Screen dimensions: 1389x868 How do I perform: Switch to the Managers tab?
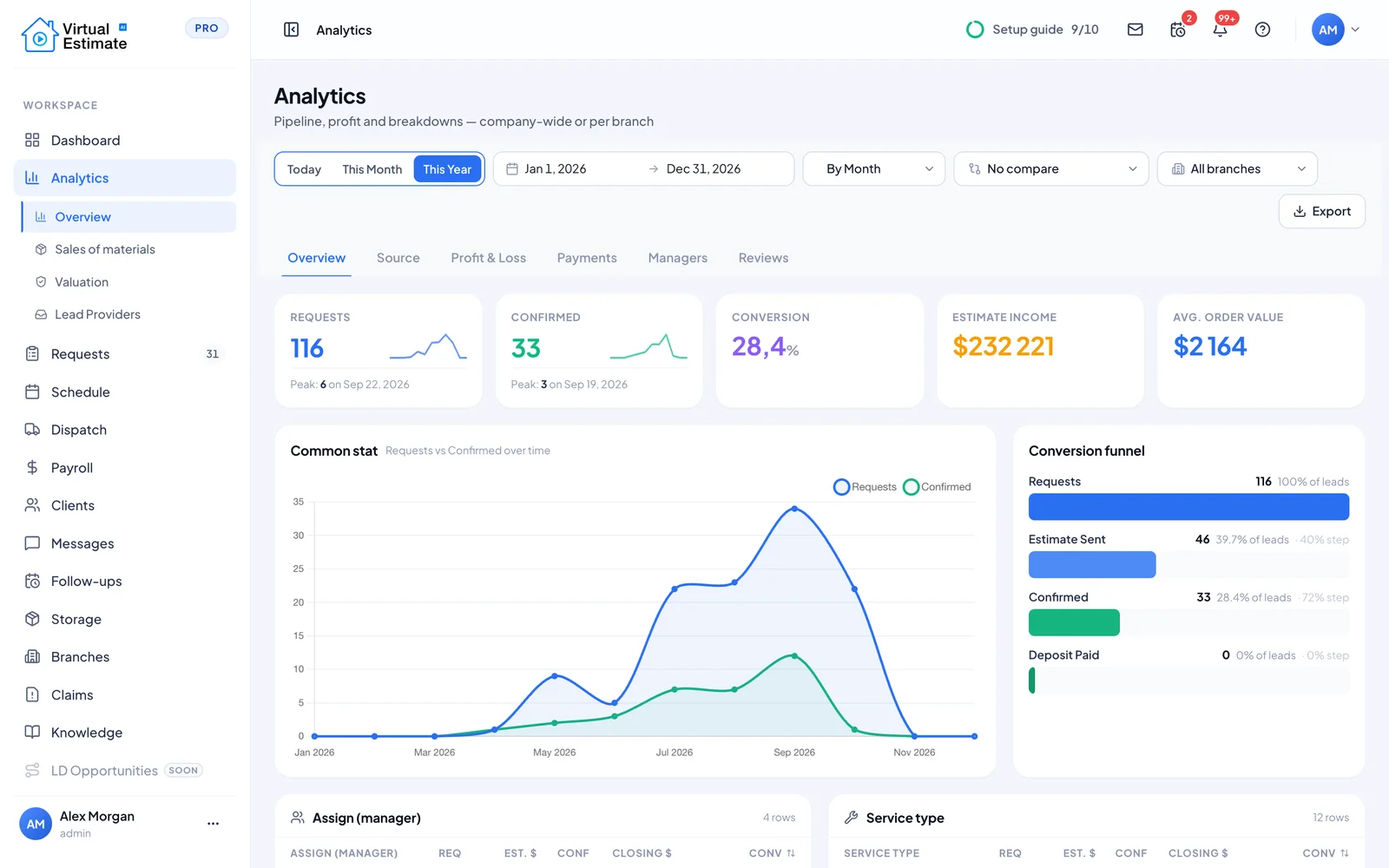pyautogui.click(x=678, y=258)
